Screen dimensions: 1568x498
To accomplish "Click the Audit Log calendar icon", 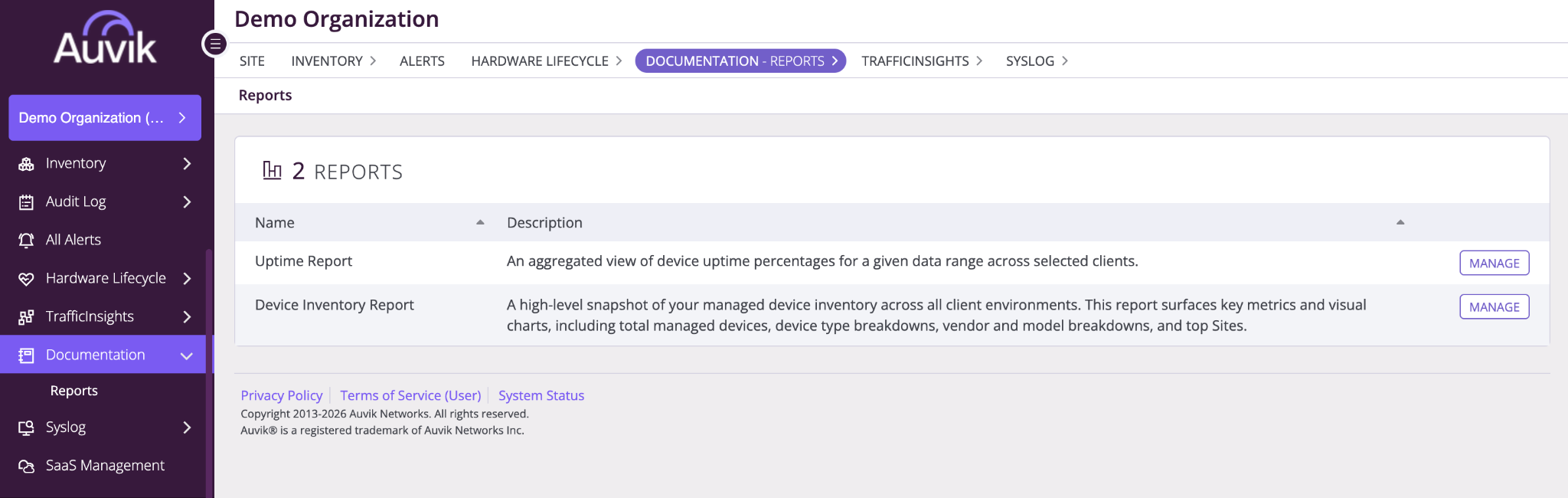I will (x=26, y=201).
